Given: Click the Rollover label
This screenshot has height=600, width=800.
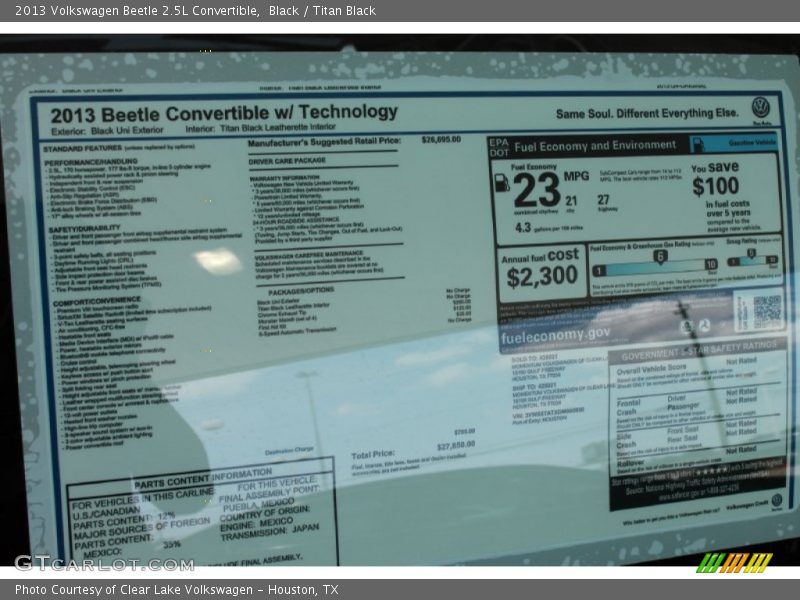Looking at the screenshot, I should coord(631,463).
